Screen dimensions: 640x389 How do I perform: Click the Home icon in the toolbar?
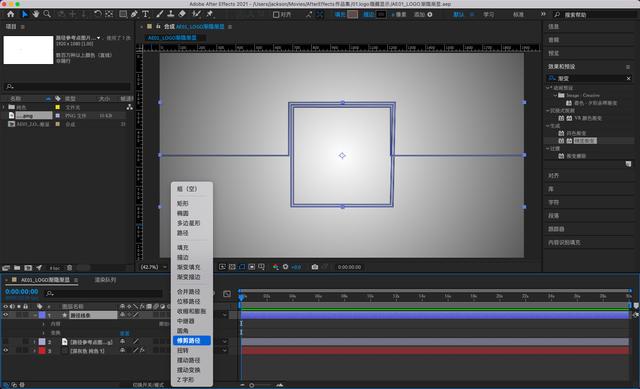[11, 14]
